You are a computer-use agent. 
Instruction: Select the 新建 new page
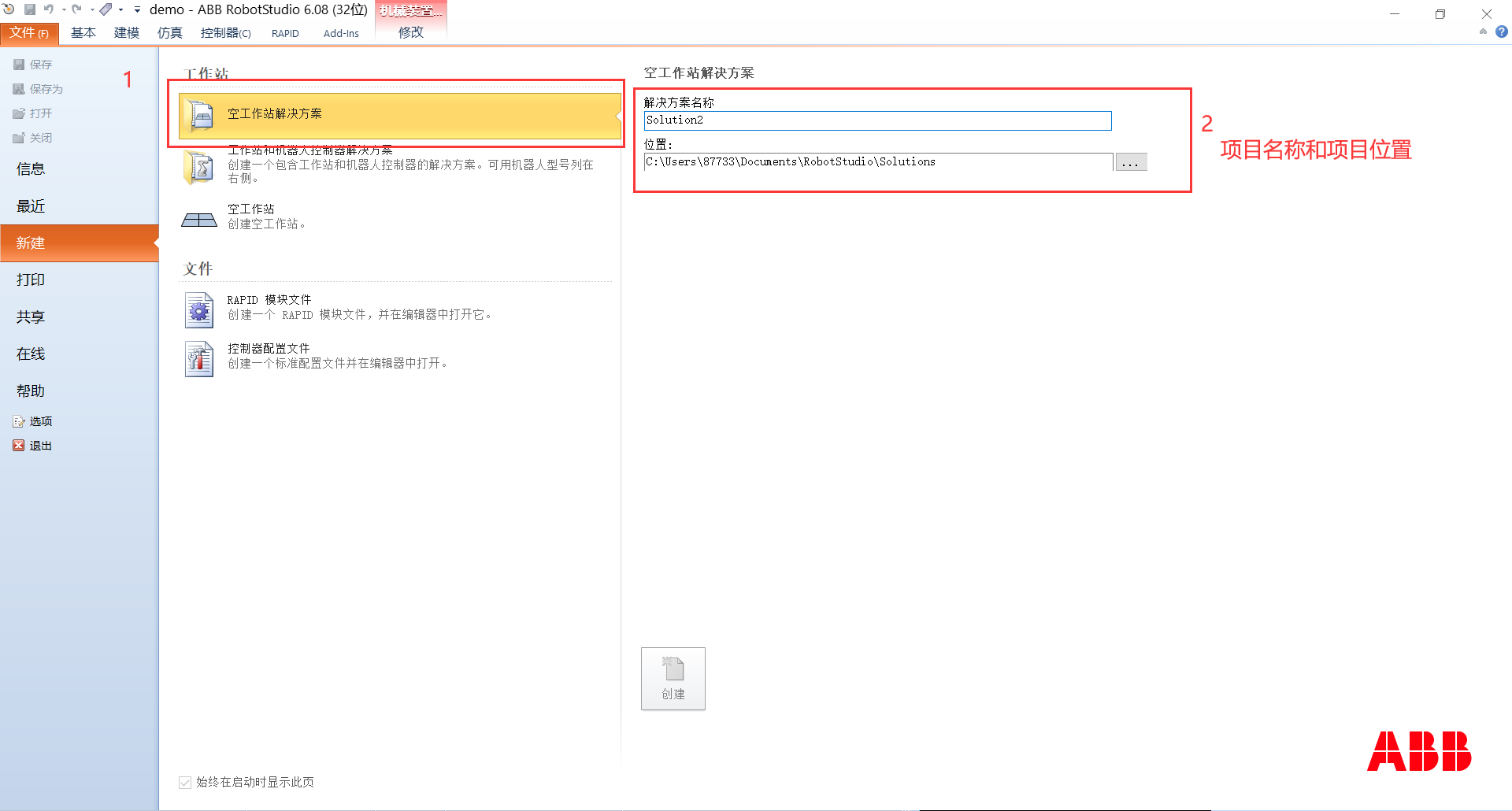(79, 243)
